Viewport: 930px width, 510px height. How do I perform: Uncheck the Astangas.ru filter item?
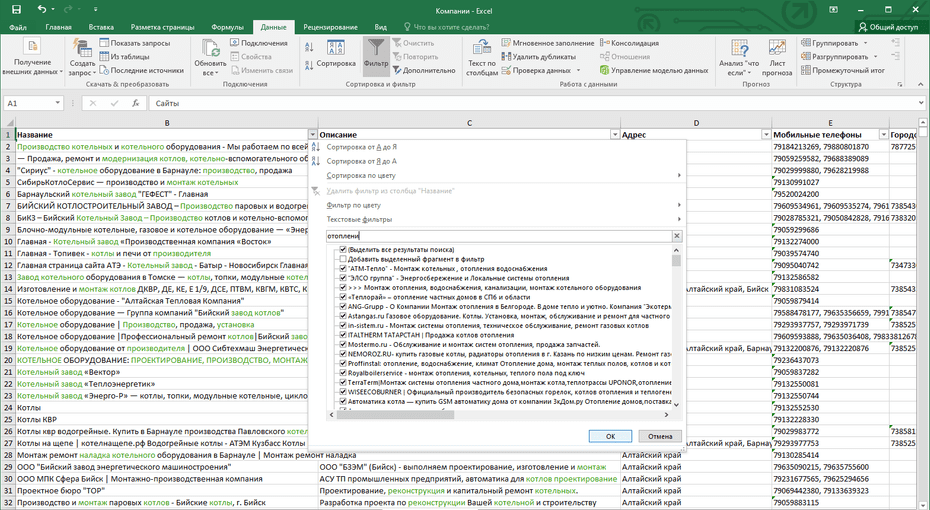(343, 316)
